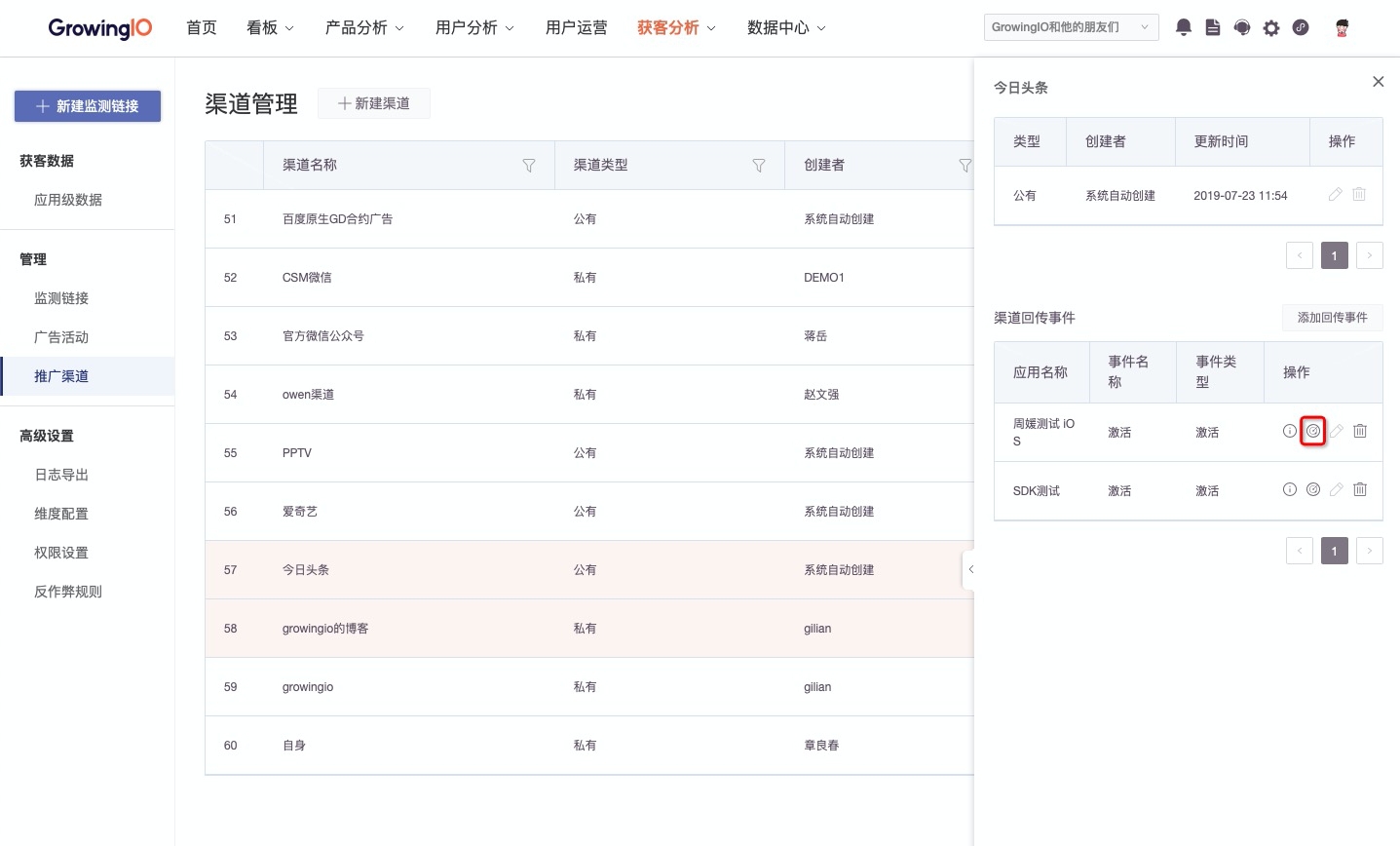Screen dimensions: 1400x846
Task: Open the document icon in top bar
Action: click(x=1213, y=27)
